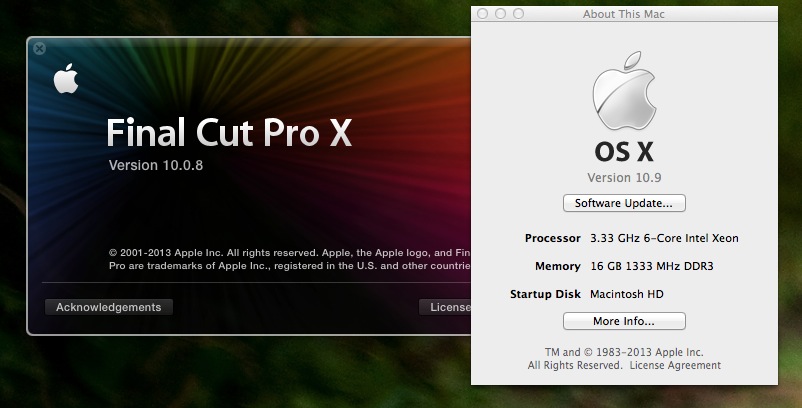The image size is (802, 408).
Task: Click Software Update in About This Mac
Action: 624,203
